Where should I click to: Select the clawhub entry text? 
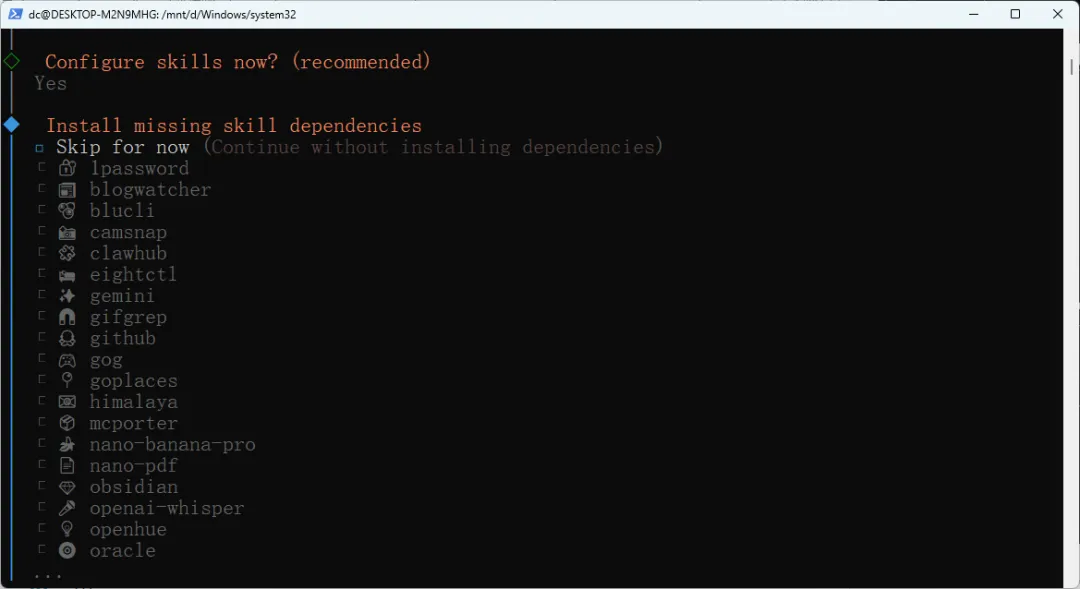coord(128,254)
